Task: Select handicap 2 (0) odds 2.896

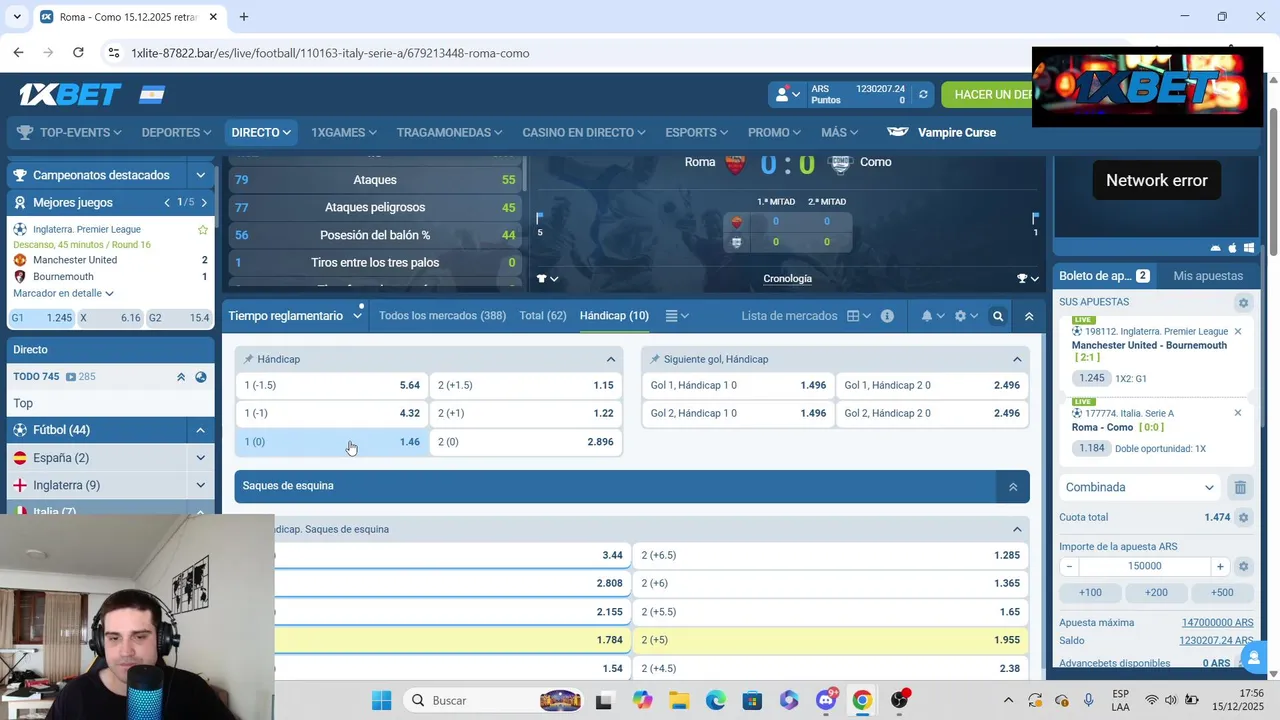Action: pyautogui.click(x=526, y=441)
